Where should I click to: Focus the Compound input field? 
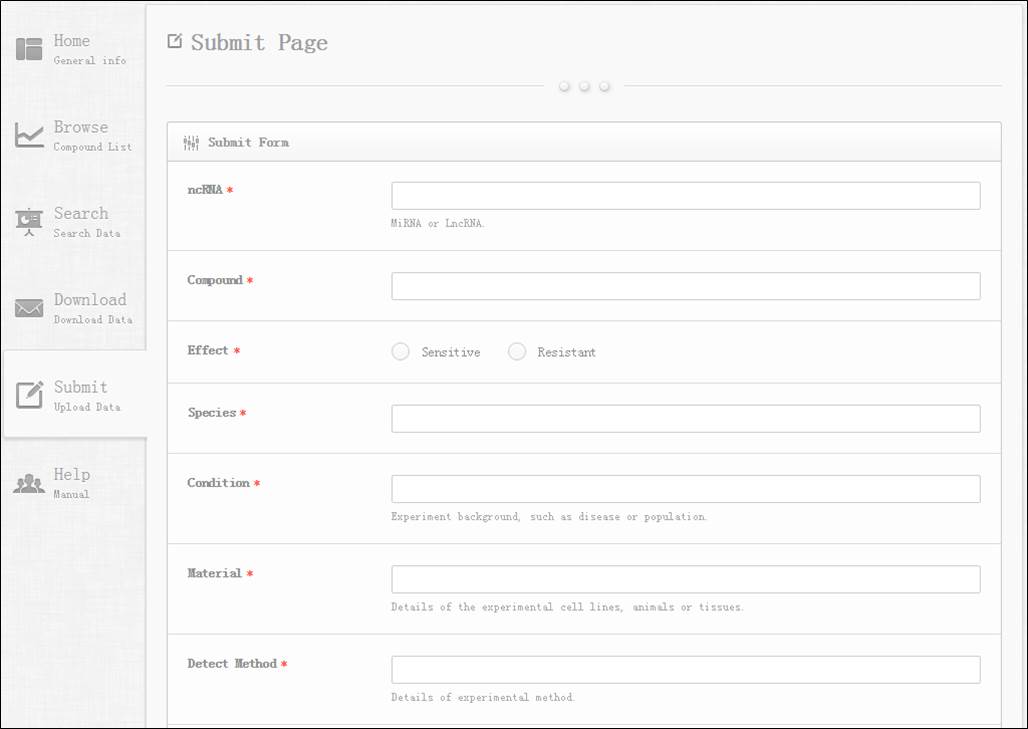[686, 286]
